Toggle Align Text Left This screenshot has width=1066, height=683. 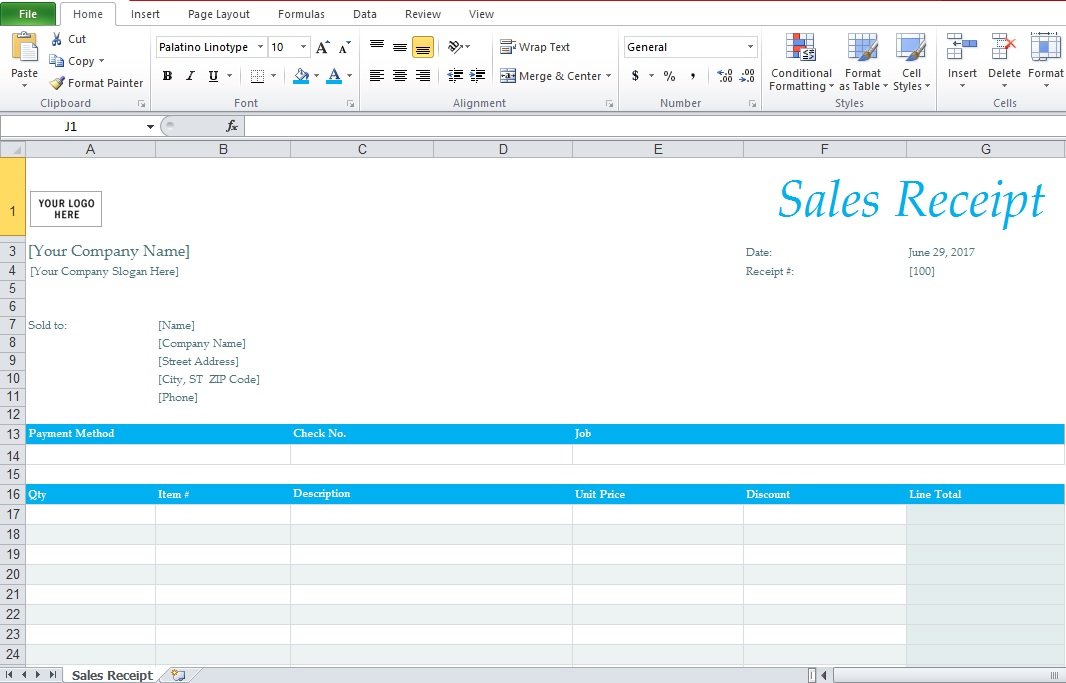tap(377, 75)
